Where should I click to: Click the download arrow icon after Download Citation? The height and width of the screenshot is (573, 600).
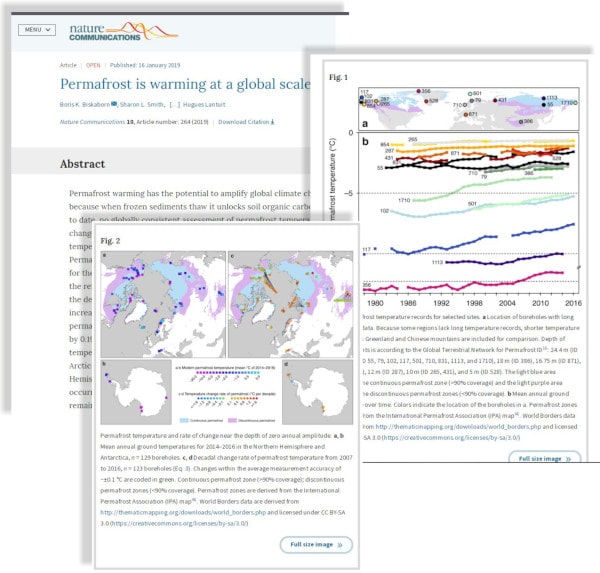pos(273,122)
